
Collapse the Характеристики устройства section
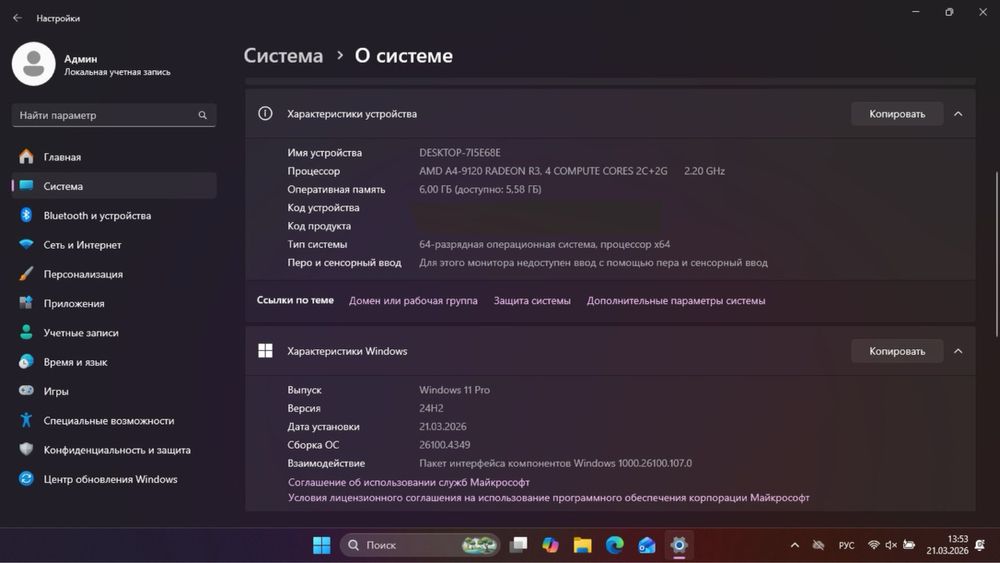958,113
